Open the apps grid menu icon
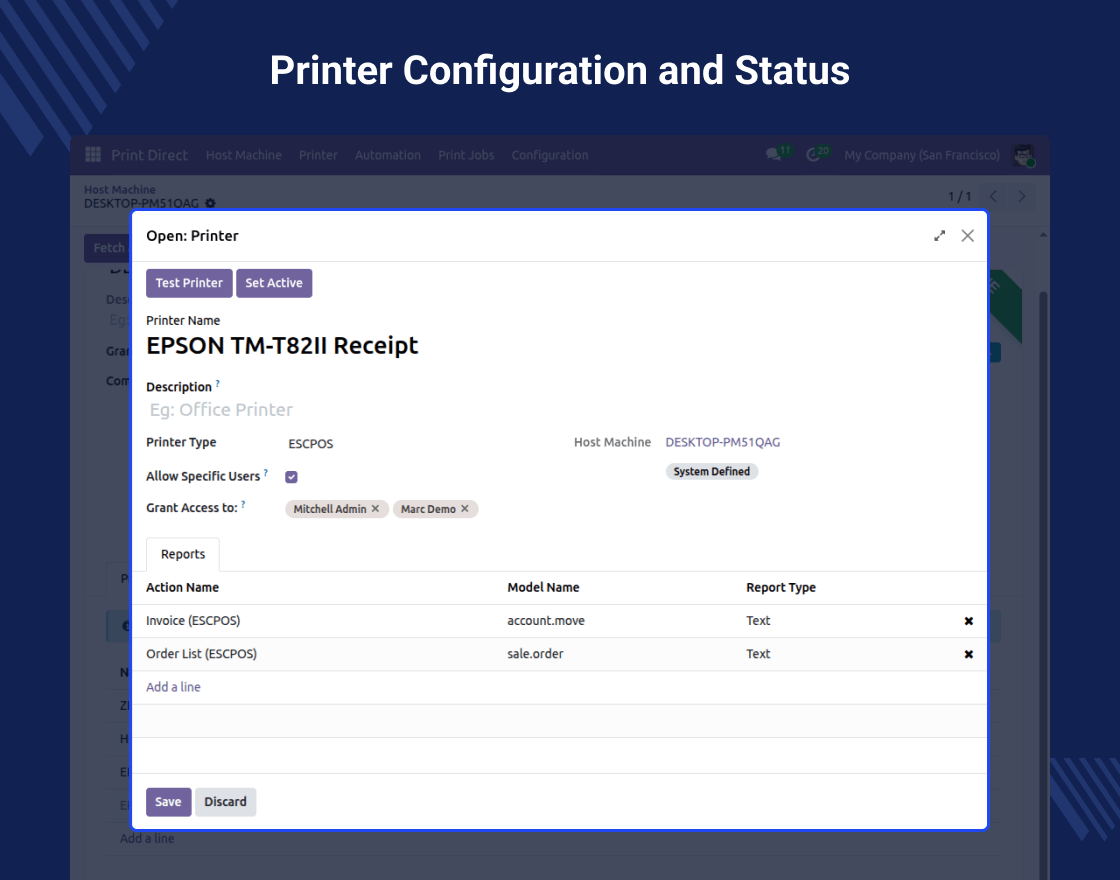 pos(93,155)
